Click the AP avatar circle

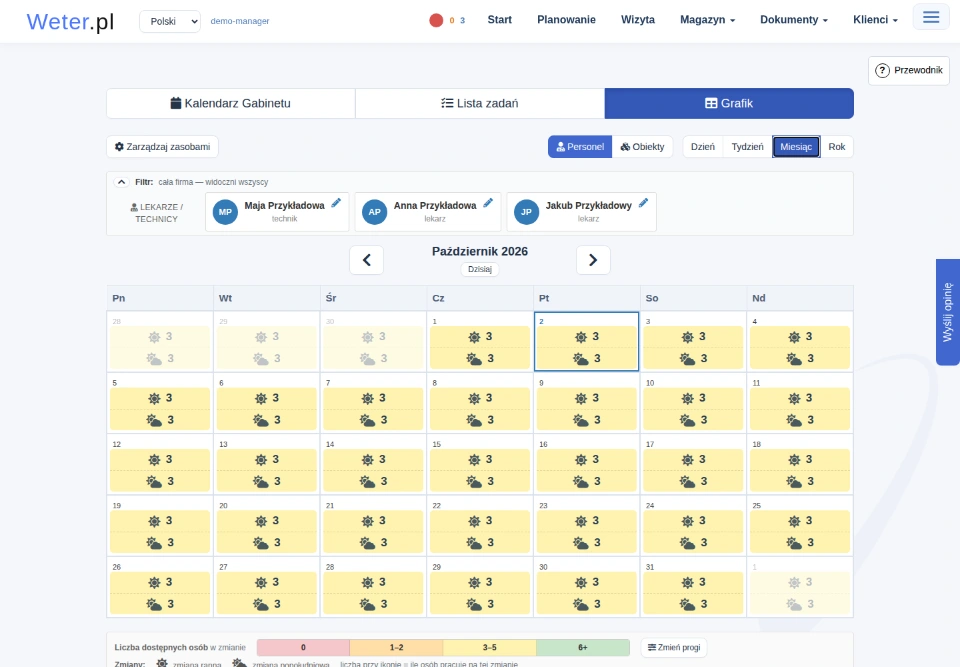pos(375,212)
